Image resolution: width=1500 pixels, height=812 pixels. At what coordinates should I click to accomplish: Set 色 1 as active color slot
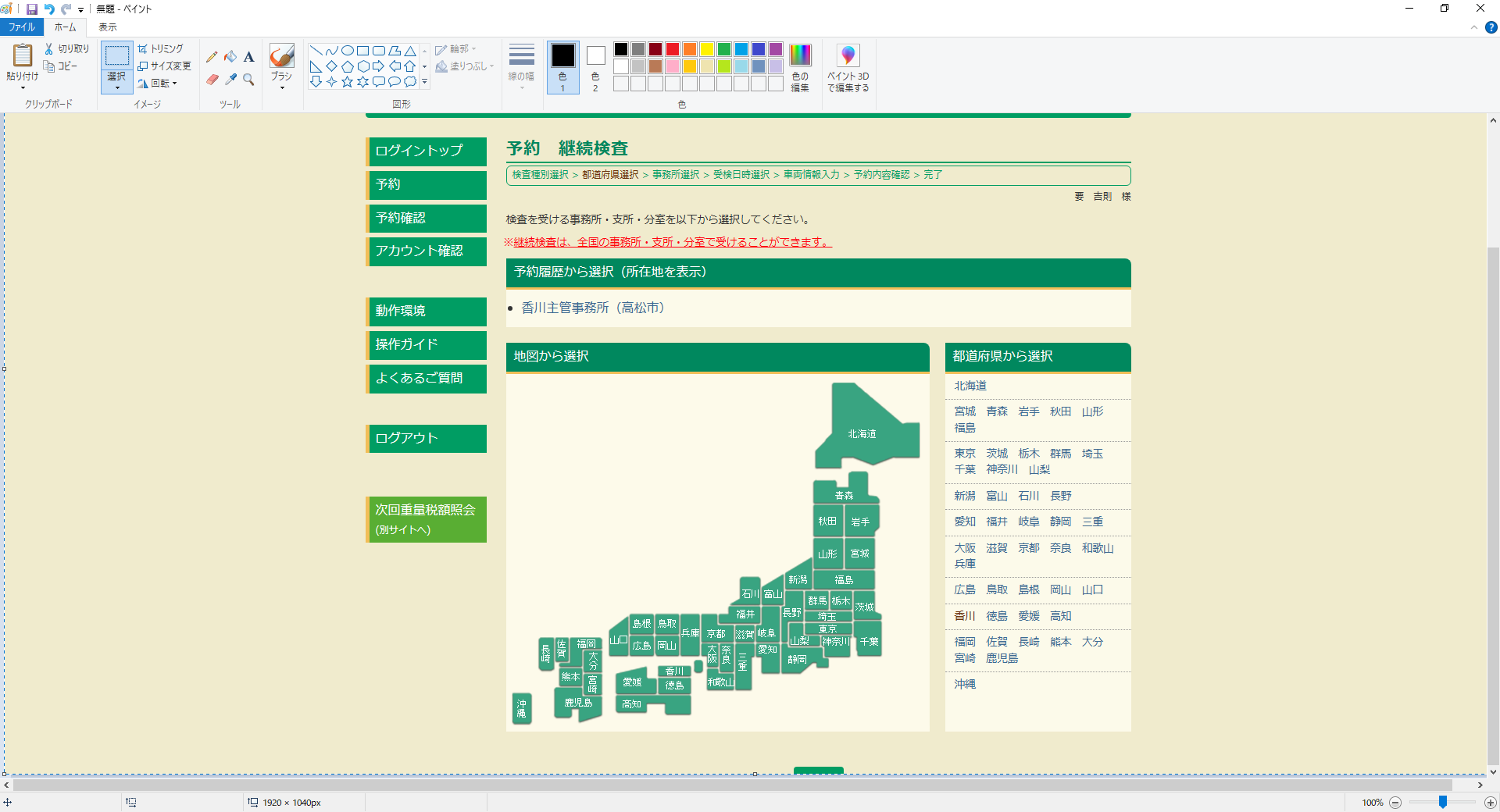pos(563,68)
